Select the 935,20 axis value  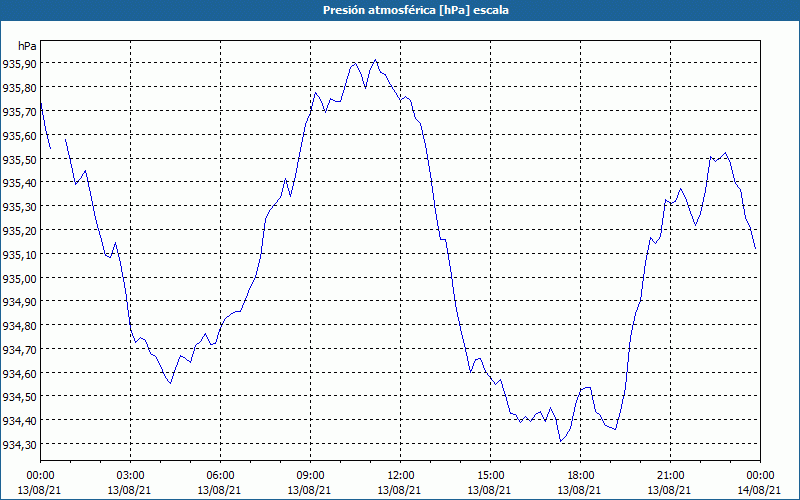pyautogui.click(x=19, y=231)
